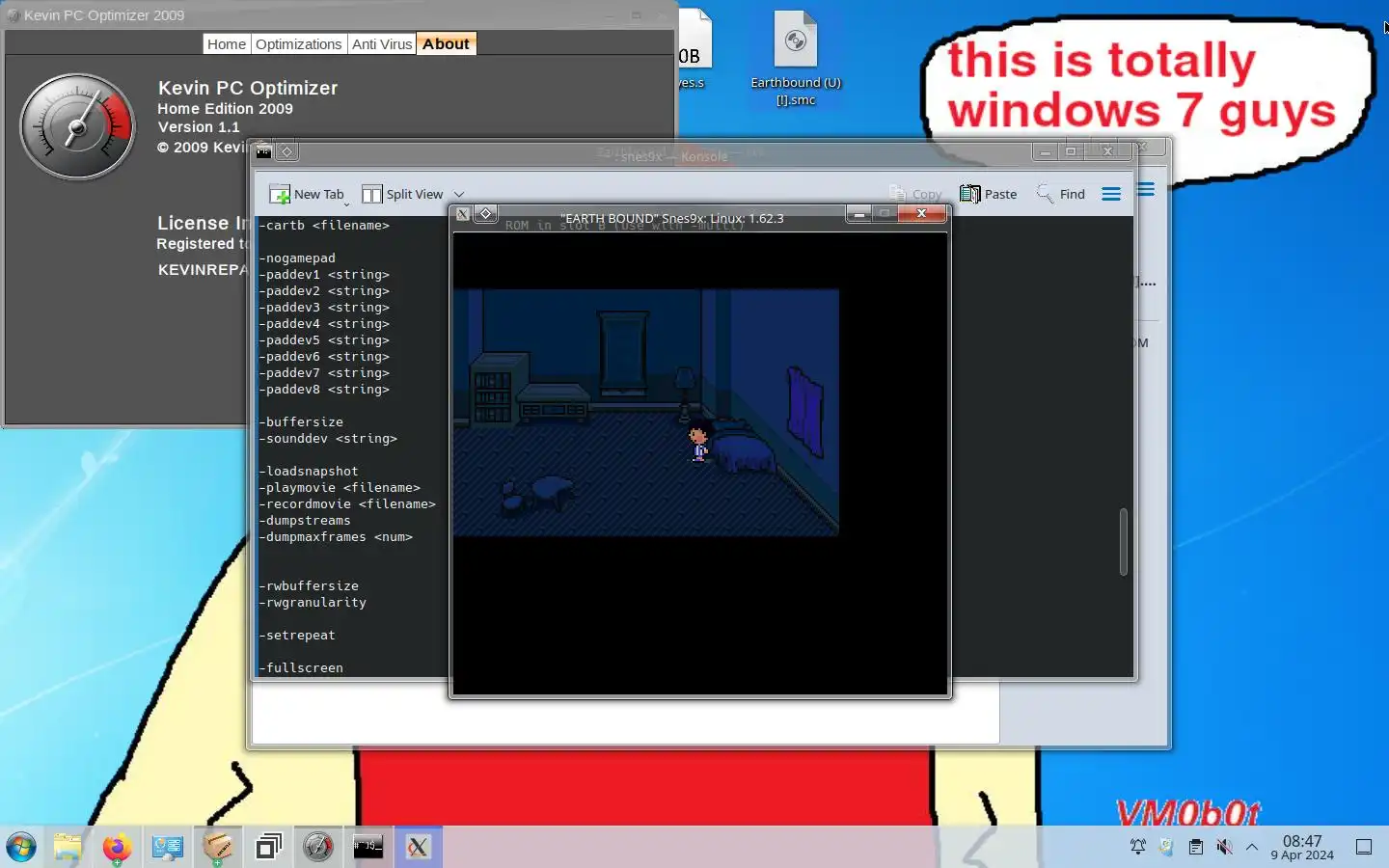This screenshot has height=868, width=1389.
Task: Open the Windows-style start menu
Action: [21, 847]
